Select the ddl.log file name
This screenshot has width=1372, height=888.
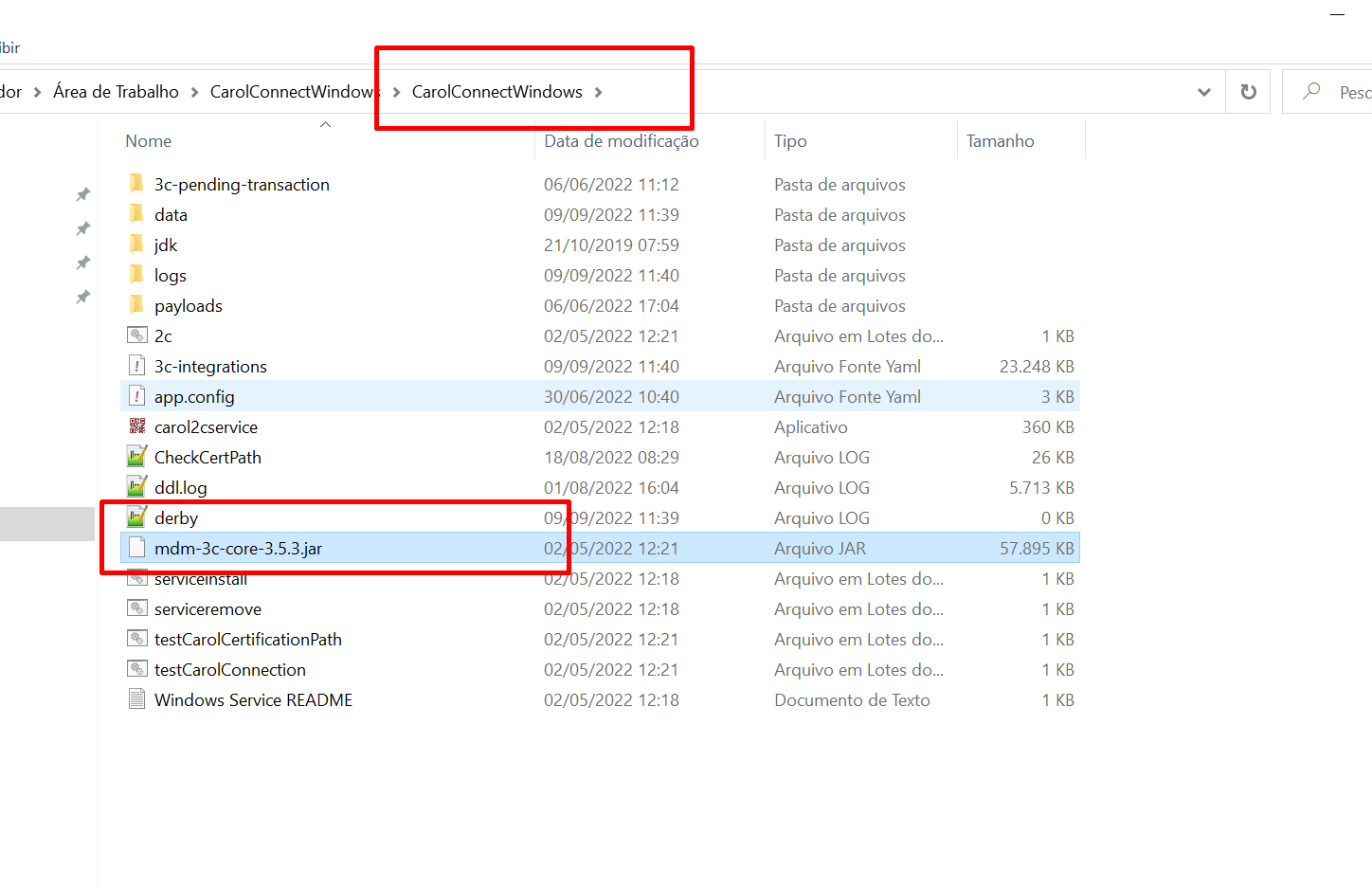click(181, 488)
